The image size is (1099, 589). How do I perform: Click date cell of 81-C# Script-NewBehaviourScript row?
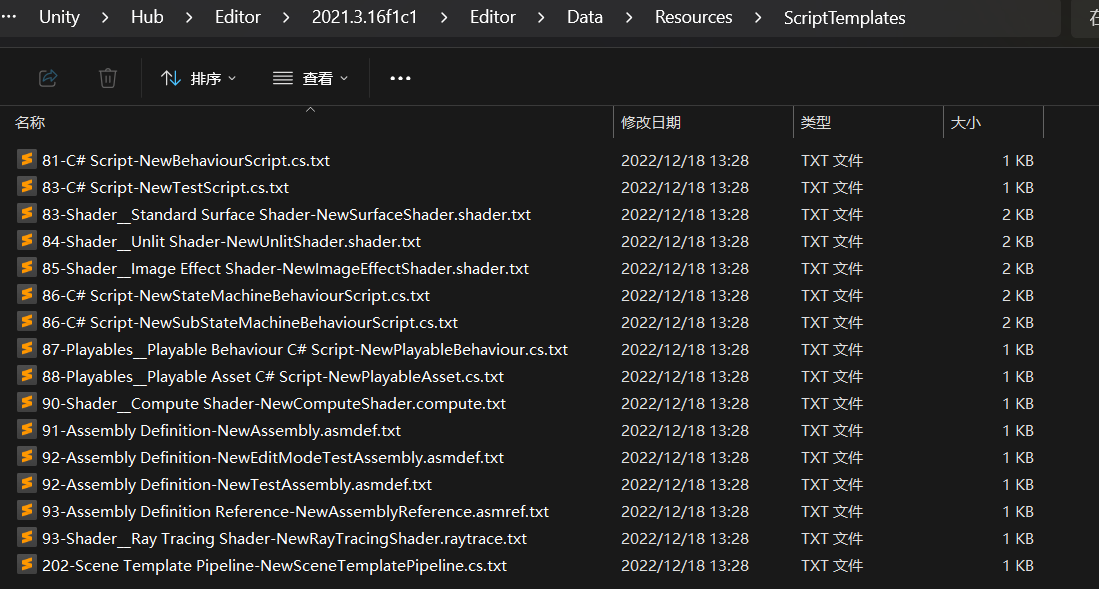[685, 161]
